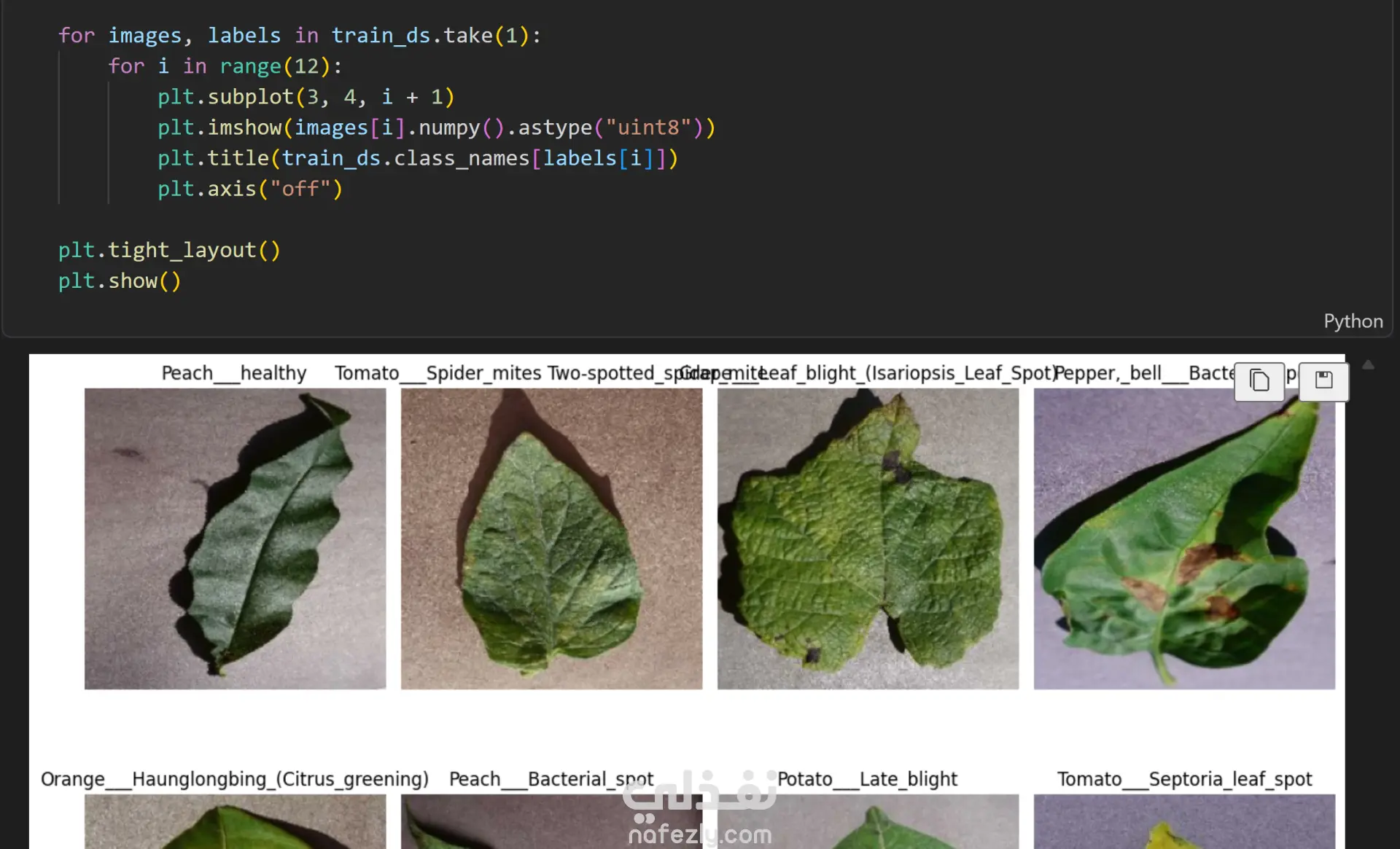Screen dimensions: 1400x849
Task: Click the plt.imshow code line
Action: coord(437,127)
